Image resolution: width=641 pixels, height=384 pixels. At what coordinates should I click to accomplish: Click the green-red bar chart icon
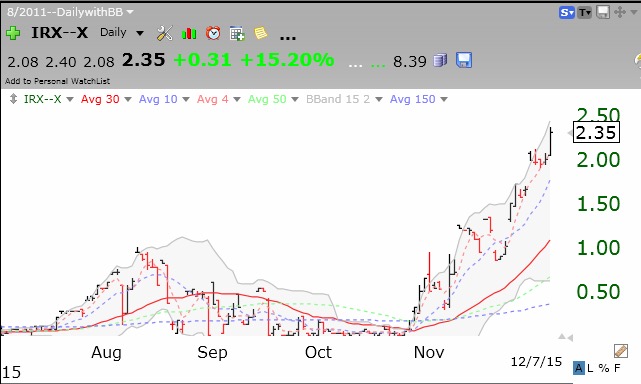click(x=189, y=33)
